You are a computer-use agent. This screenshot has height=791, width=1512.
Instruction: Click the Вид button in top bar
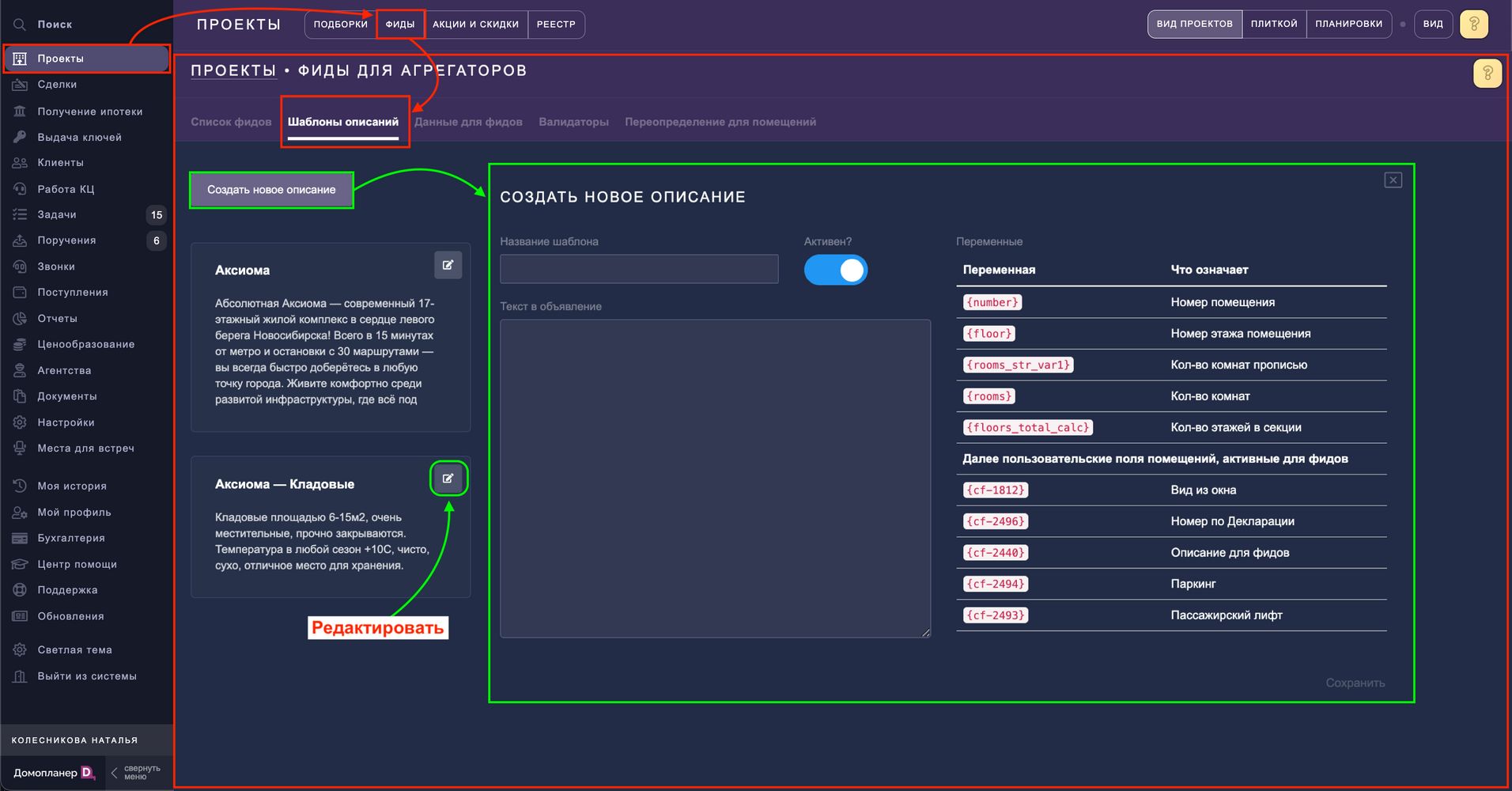1433,25
